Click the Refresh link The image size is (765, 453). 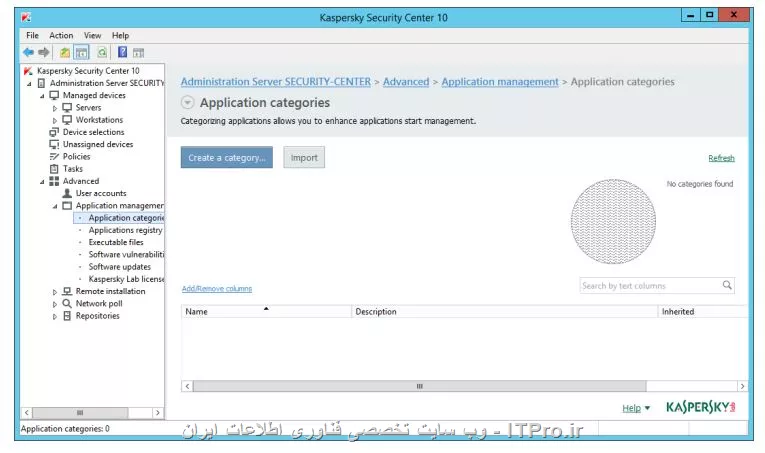(722, 158)
